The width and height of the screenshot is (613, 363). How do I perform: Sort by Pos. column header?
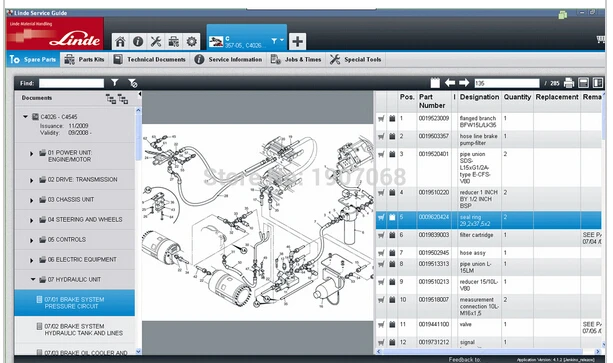pyautogui.click(x=407, y=97)
